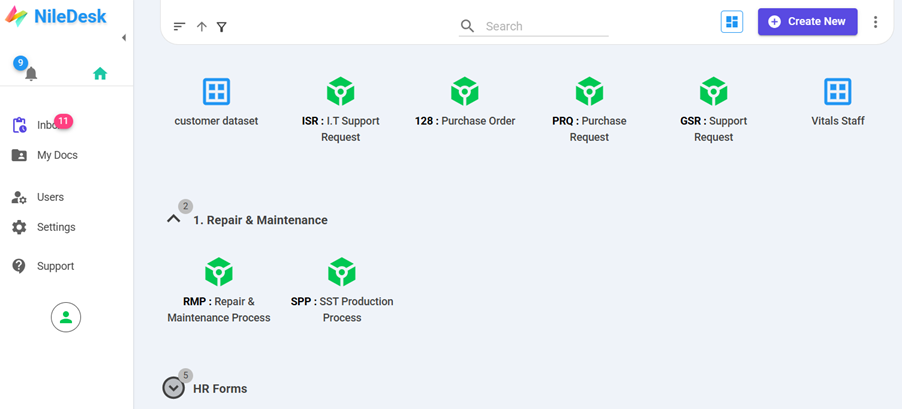Open the Support link in sidebar
The image size is (902, 409).
pos(55,266)
